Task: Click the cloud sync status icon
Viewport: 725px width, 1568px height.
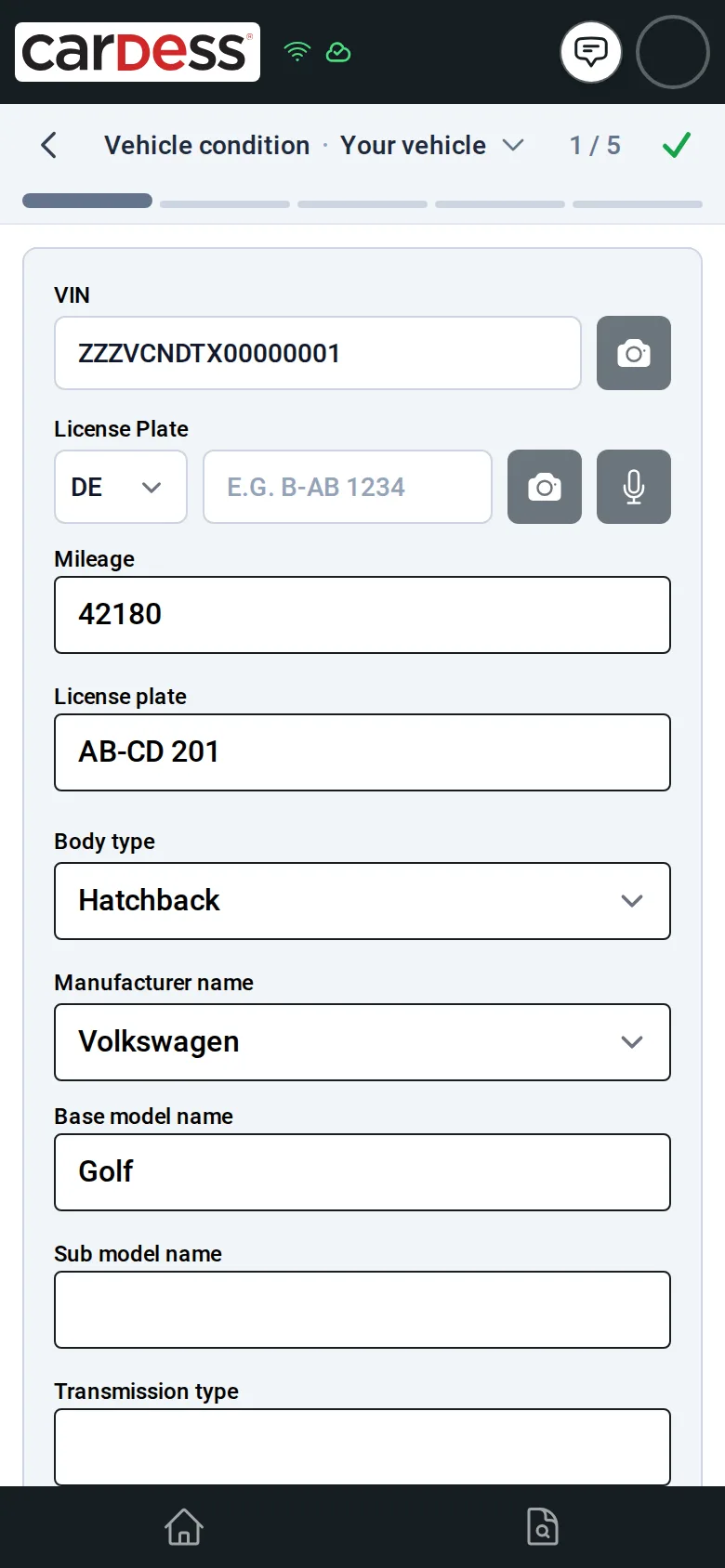Action: (x=338, y=52)
